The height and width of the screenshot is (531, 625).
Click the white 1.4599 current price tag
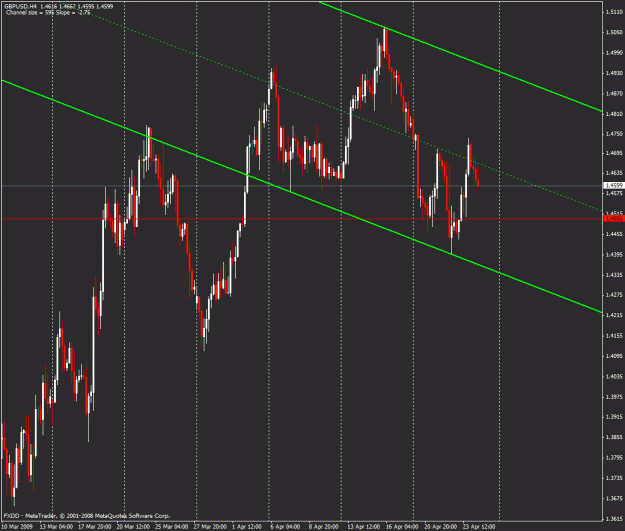(x=614, y=185)
